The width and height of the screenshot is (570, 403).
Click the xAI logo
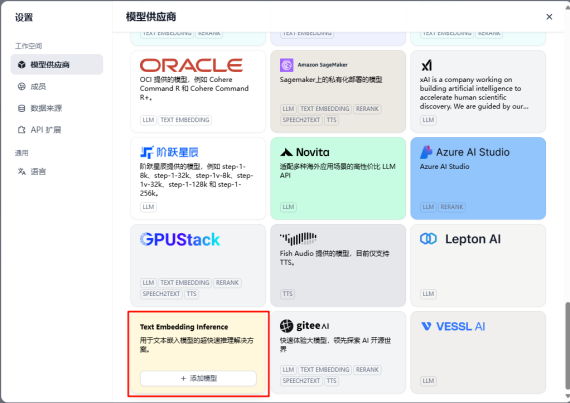(x=426, y=65)
